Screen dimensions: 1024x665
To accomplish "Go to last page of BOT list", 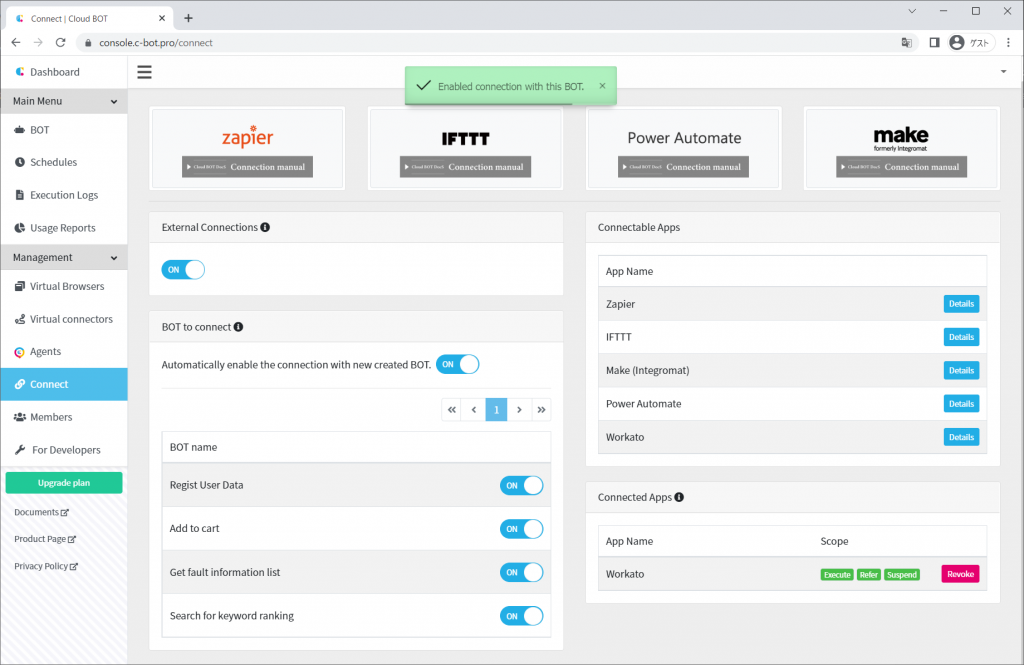I will click(541, 410).
